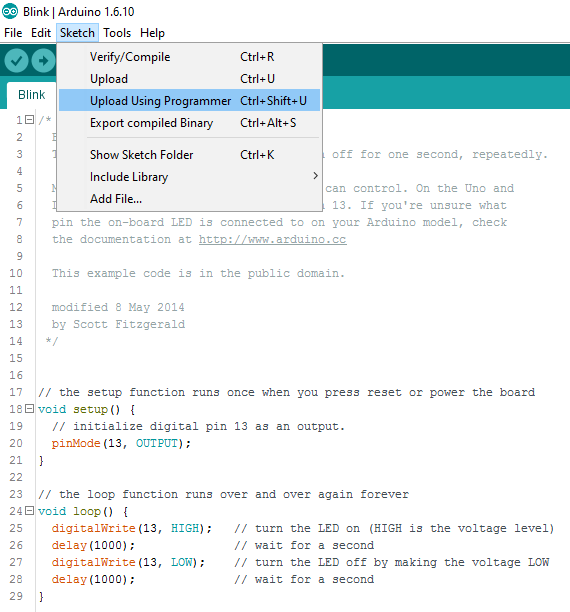570x612 pixels.
Task: Select Export compiled Binary
Action: (x=189, y=123)
